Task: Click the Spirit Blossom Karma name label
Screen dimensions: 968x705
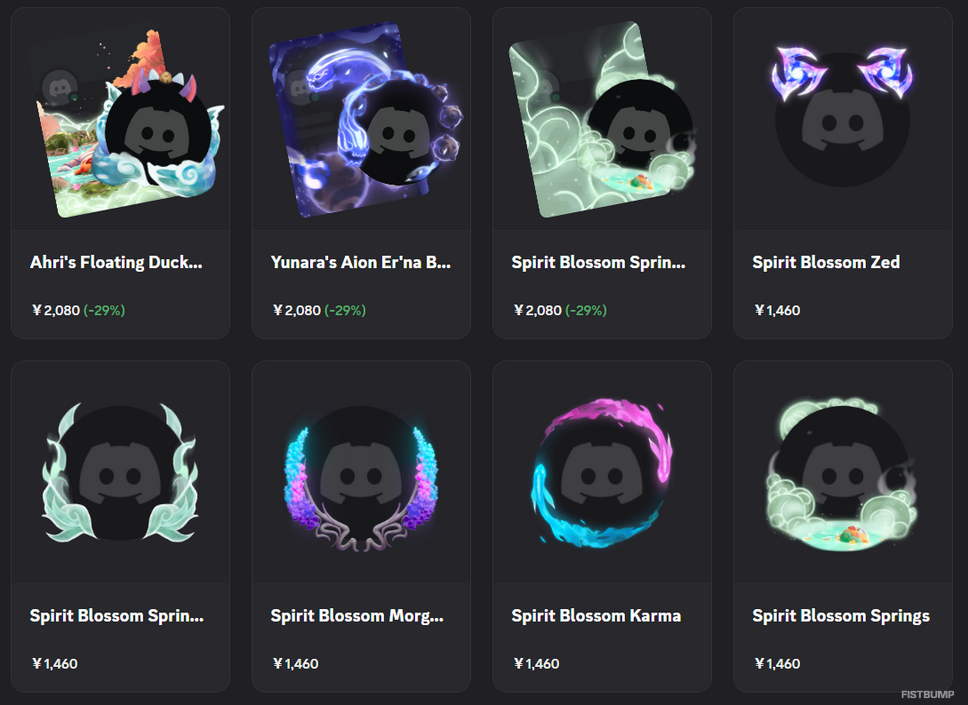Action: [x=596, y=616]
